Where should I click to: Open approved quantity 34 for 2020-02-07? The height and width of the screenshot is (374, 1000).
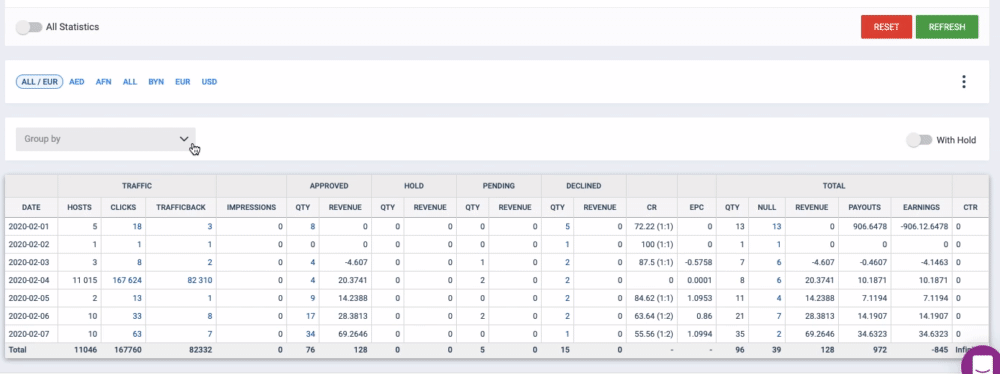pos(311,334)
